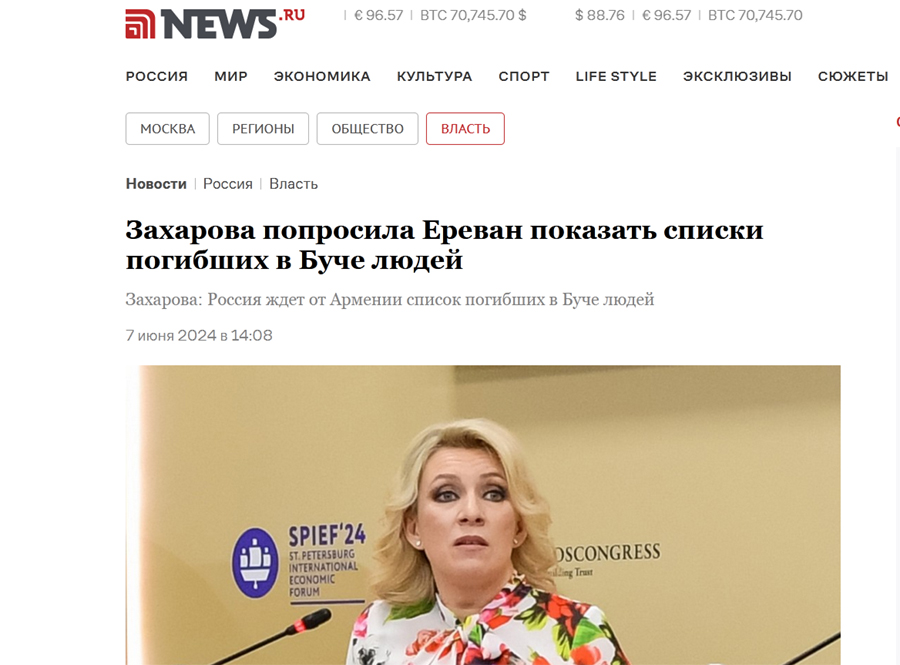Go to the Эксклюзивы section
Image resolution: width=900 pixels, height=665 pixels.
click(x=737, y=76)
